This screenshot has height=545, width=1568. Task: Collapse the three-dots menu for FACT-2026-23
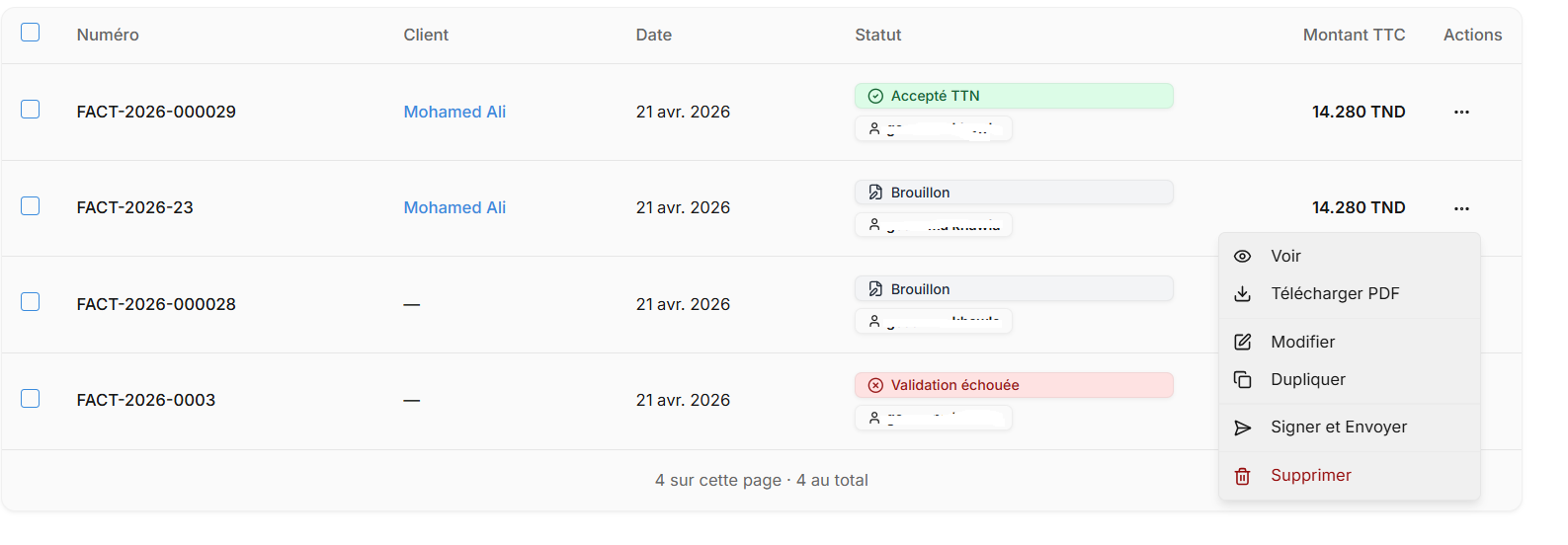[1461, 208]
